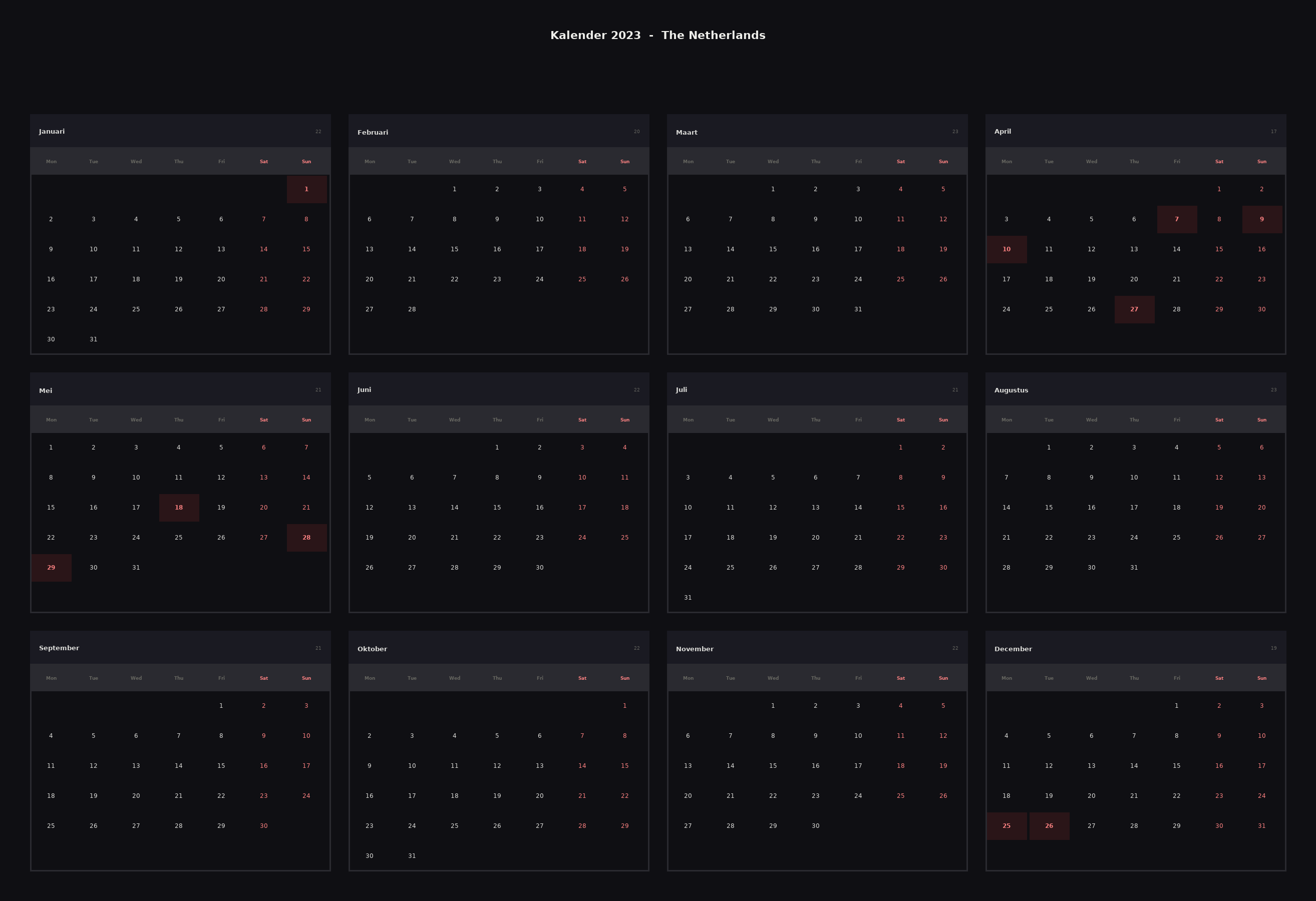The image size is (1316, 901).
Task: Select February 28
Action: point(412,309)
